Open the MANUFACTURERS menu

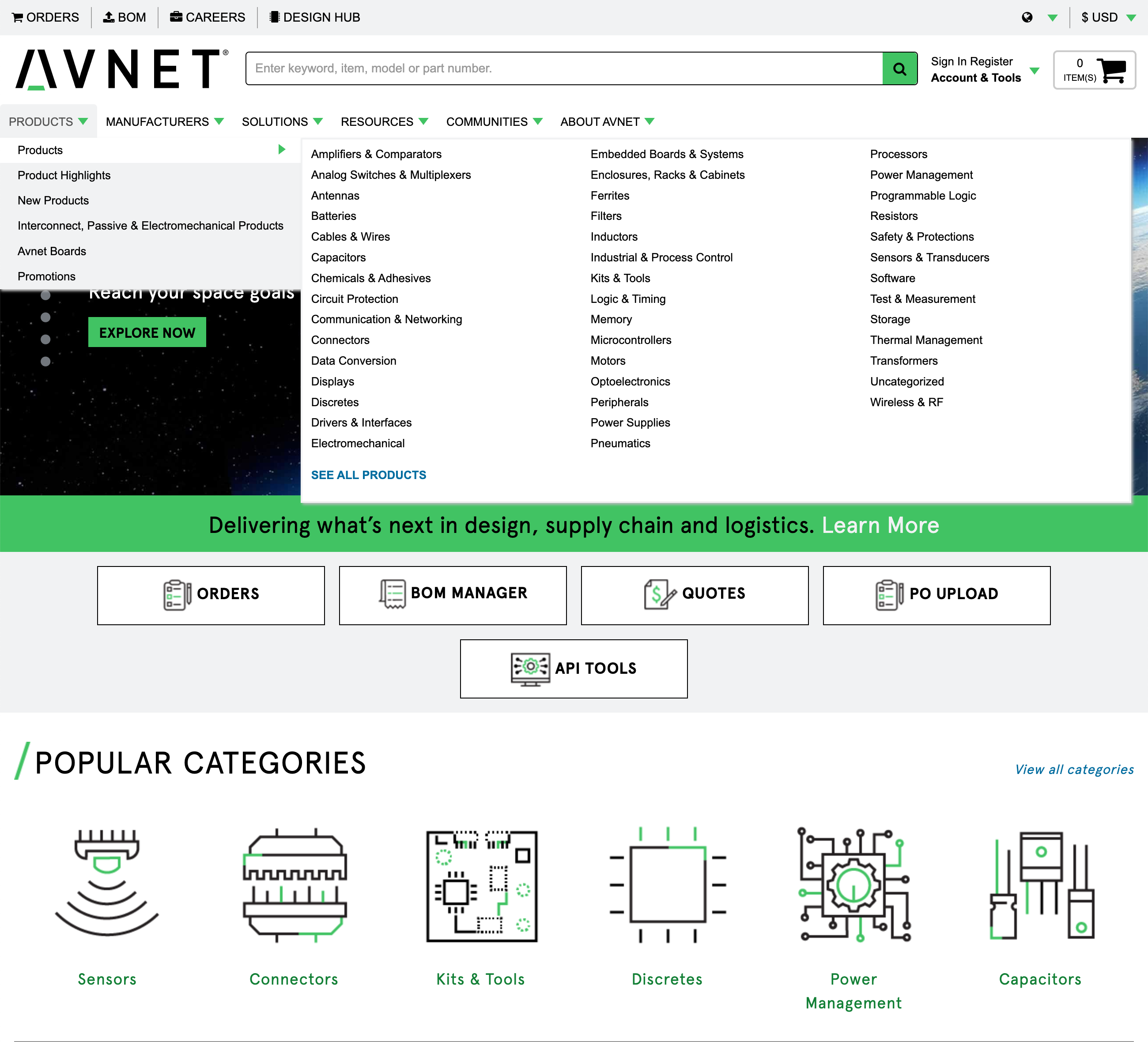click(x=158, y=121)
